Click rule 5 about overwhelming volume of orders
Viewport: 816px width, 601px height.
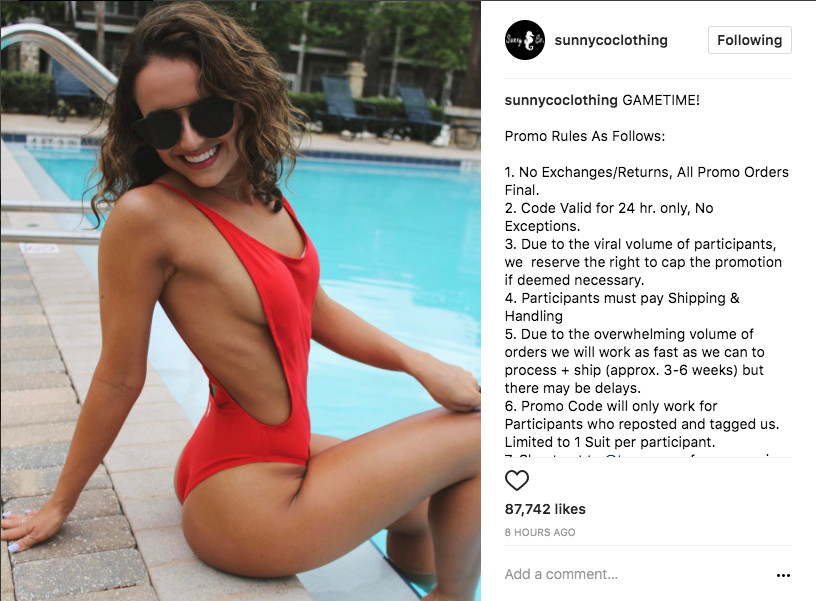click(x=634, y=361)
